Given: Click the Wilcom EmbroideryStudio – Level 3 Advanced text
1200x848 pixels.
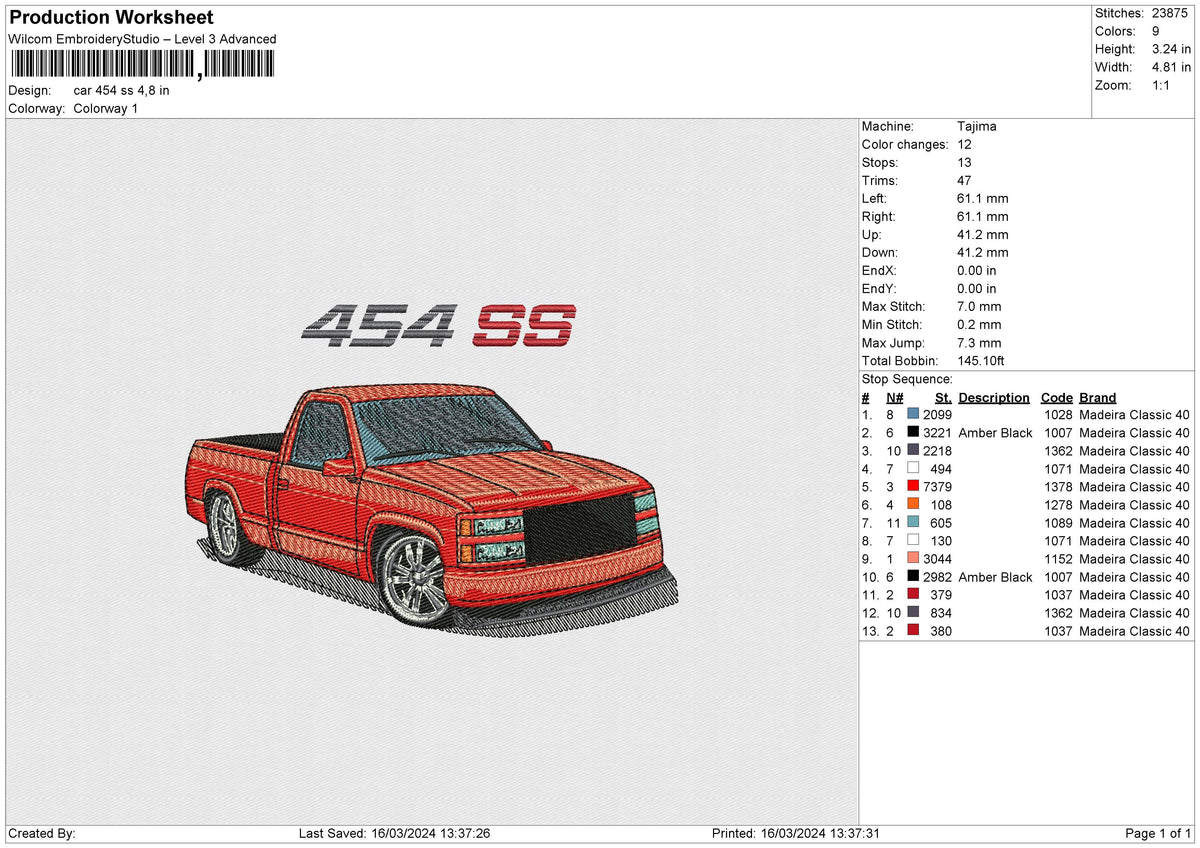Looking at the screenshot, I should [x=142, y=39].
